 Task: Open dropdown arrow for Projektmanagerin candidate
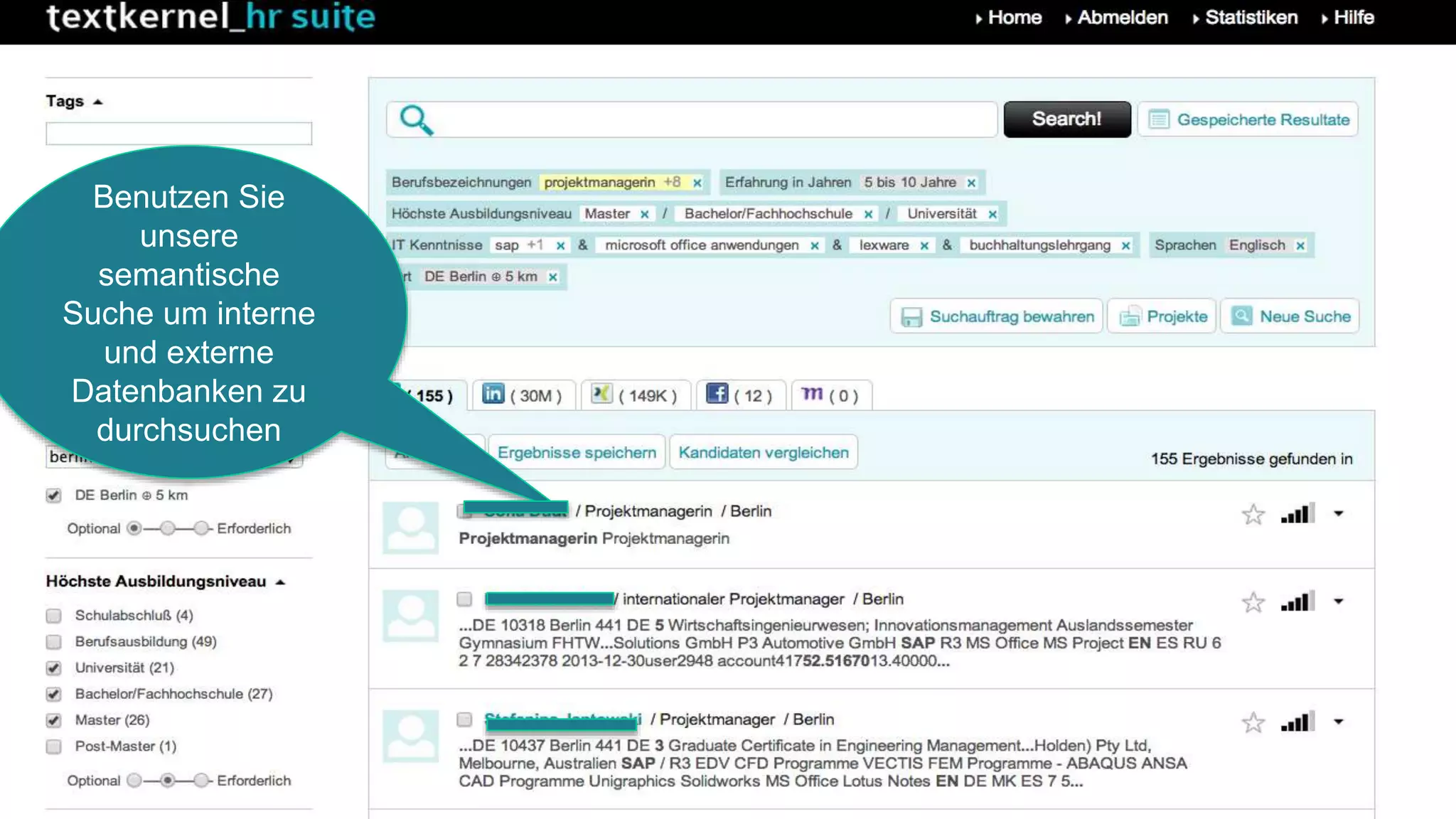coord(1338,513)
